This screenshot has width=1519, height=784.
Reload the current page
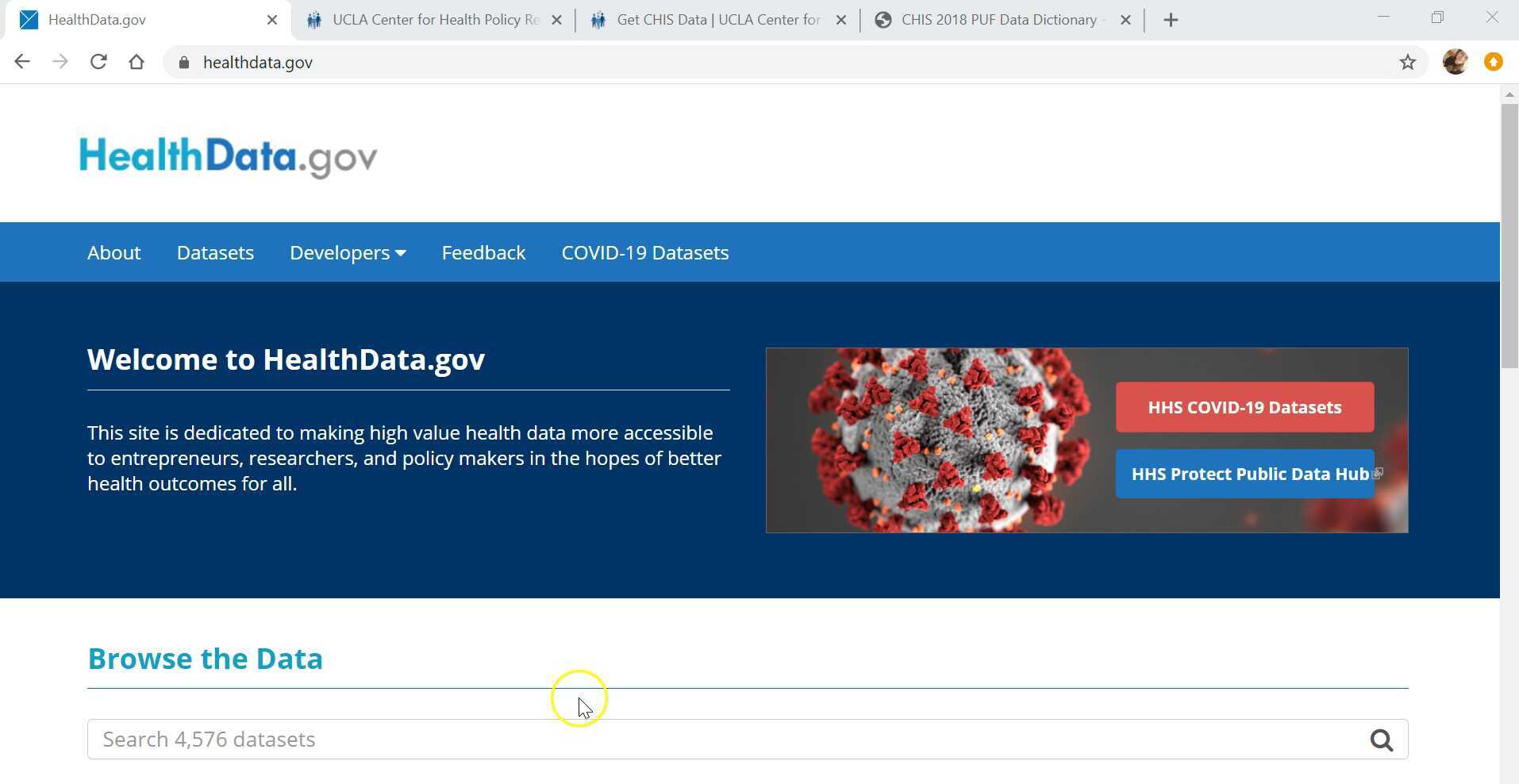tap(98, 61)
